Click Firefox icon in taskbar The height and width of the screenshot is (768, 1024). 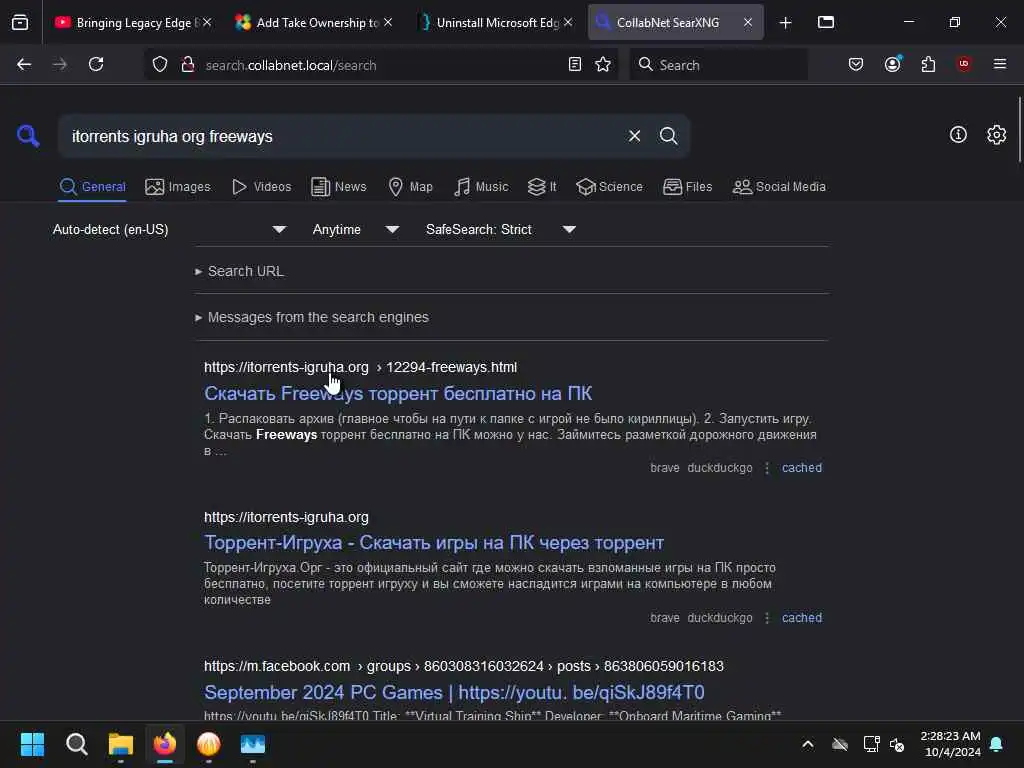tap(165, 744)
